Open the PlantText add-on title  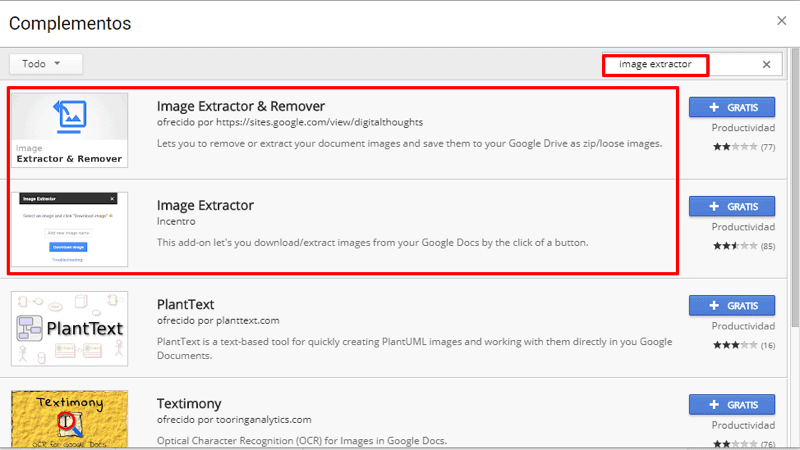tap(185, 304)
